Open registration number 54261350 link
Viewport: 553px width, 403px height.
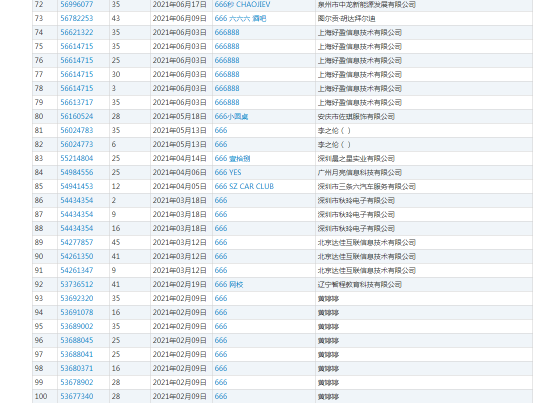click(x=77, y=256)
